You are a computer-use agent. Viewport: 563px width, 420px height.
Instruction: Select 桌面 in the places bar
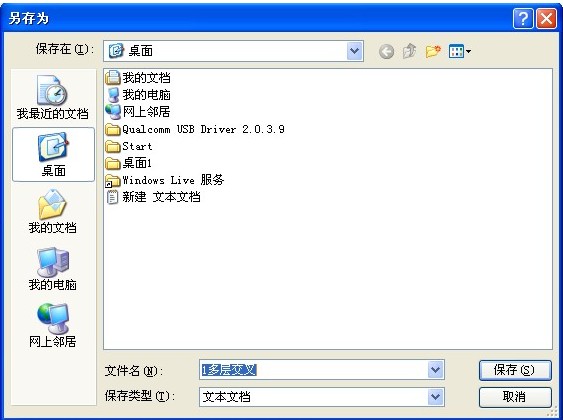(53, 155)
